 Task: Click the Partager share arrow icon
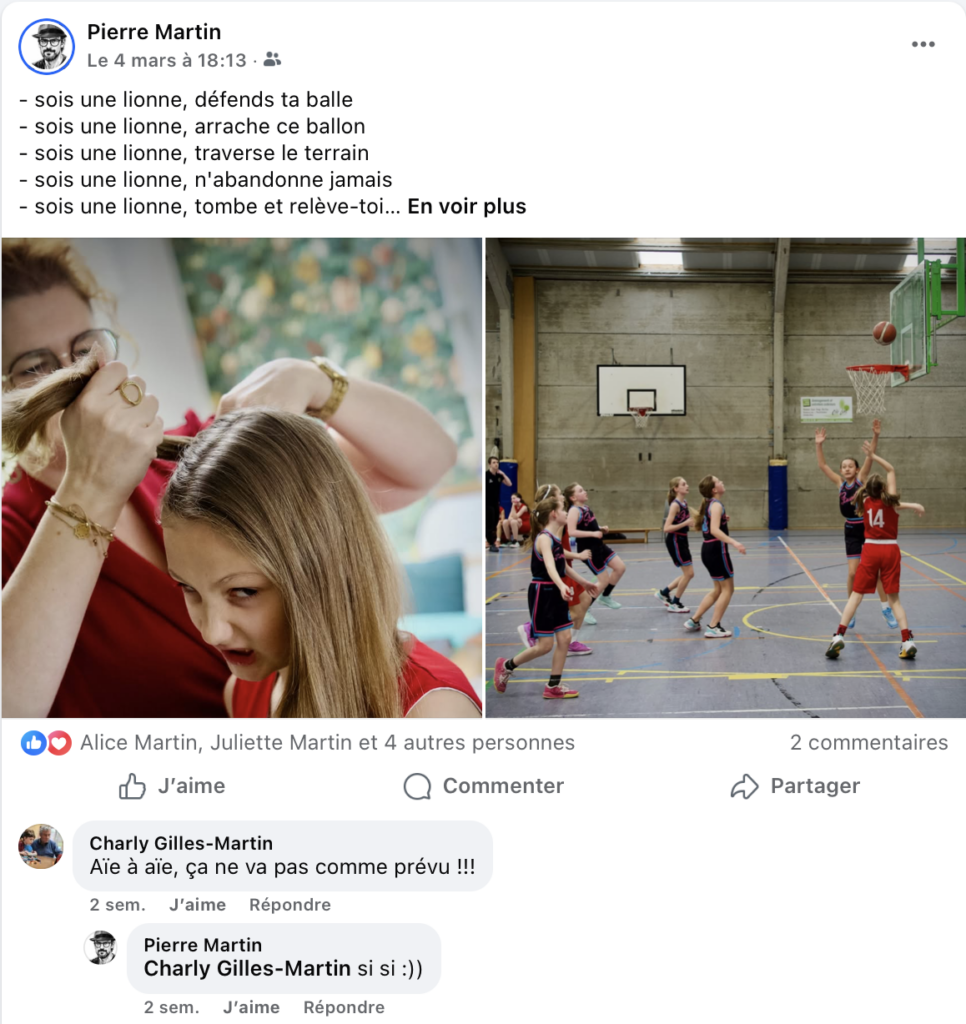pyautogui.click(x=745, y=786)
